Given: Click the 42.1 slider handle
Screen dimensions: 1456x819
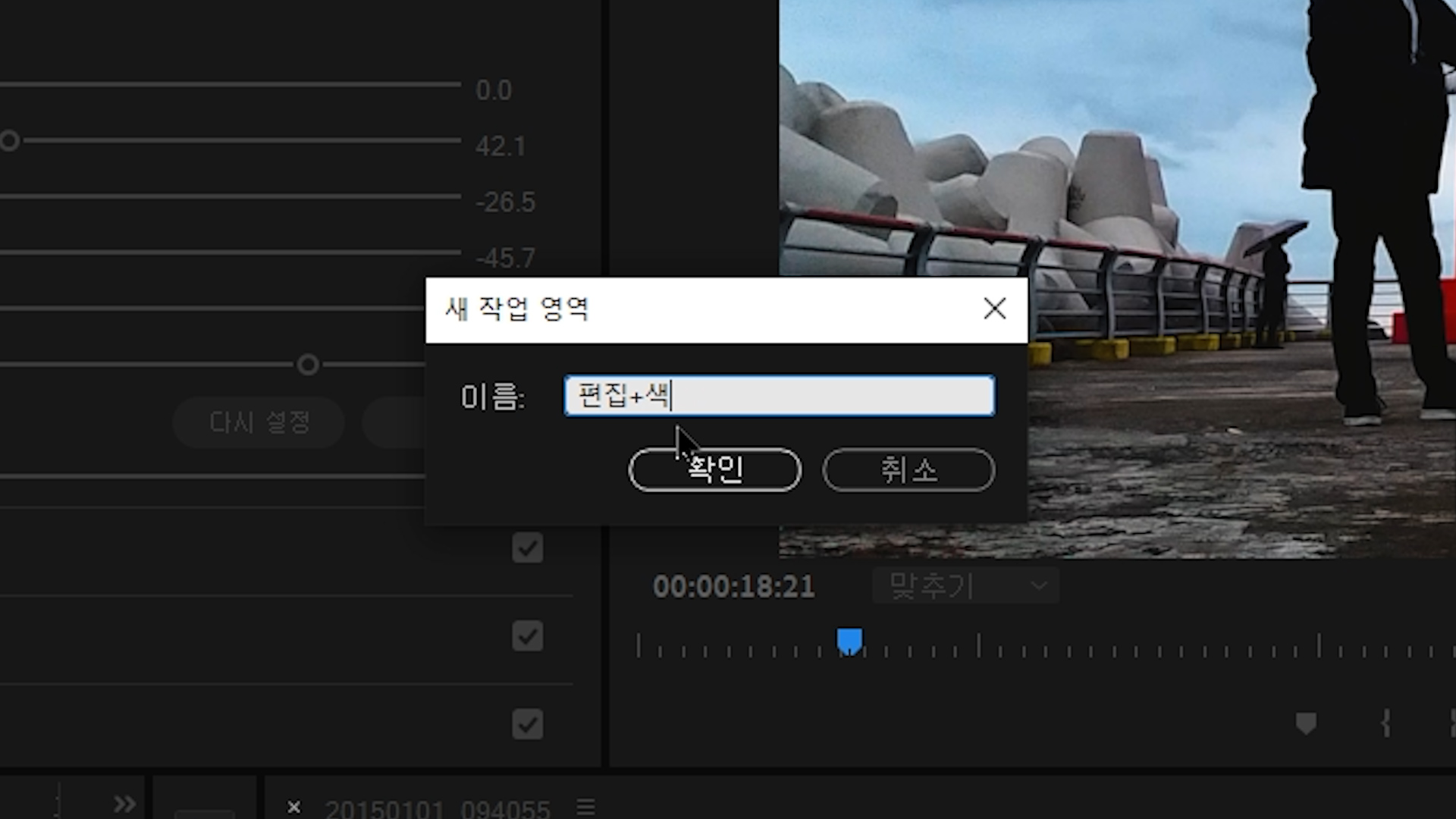Looking at the screenshot, I should (x=9, y=140).
